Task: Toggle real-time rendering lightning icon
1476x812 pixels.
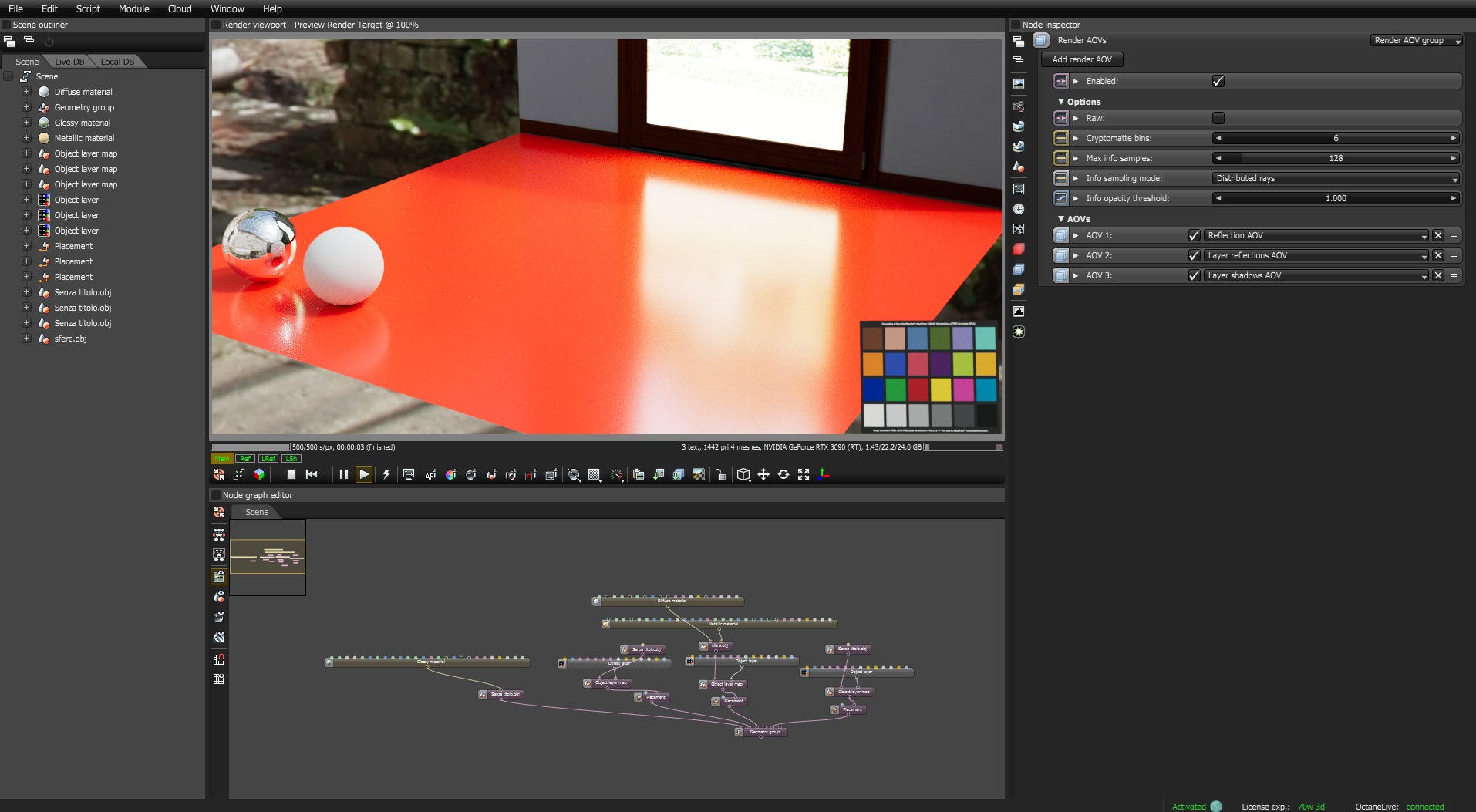Action: click(386, 474)
